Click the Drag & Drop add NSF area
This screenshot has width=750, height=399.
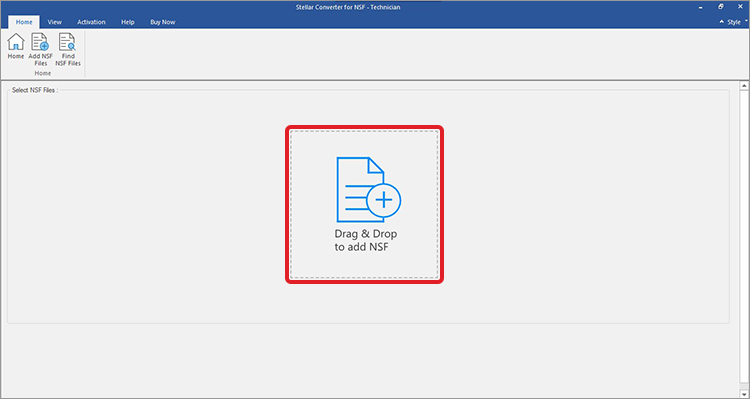click(364, 204)
